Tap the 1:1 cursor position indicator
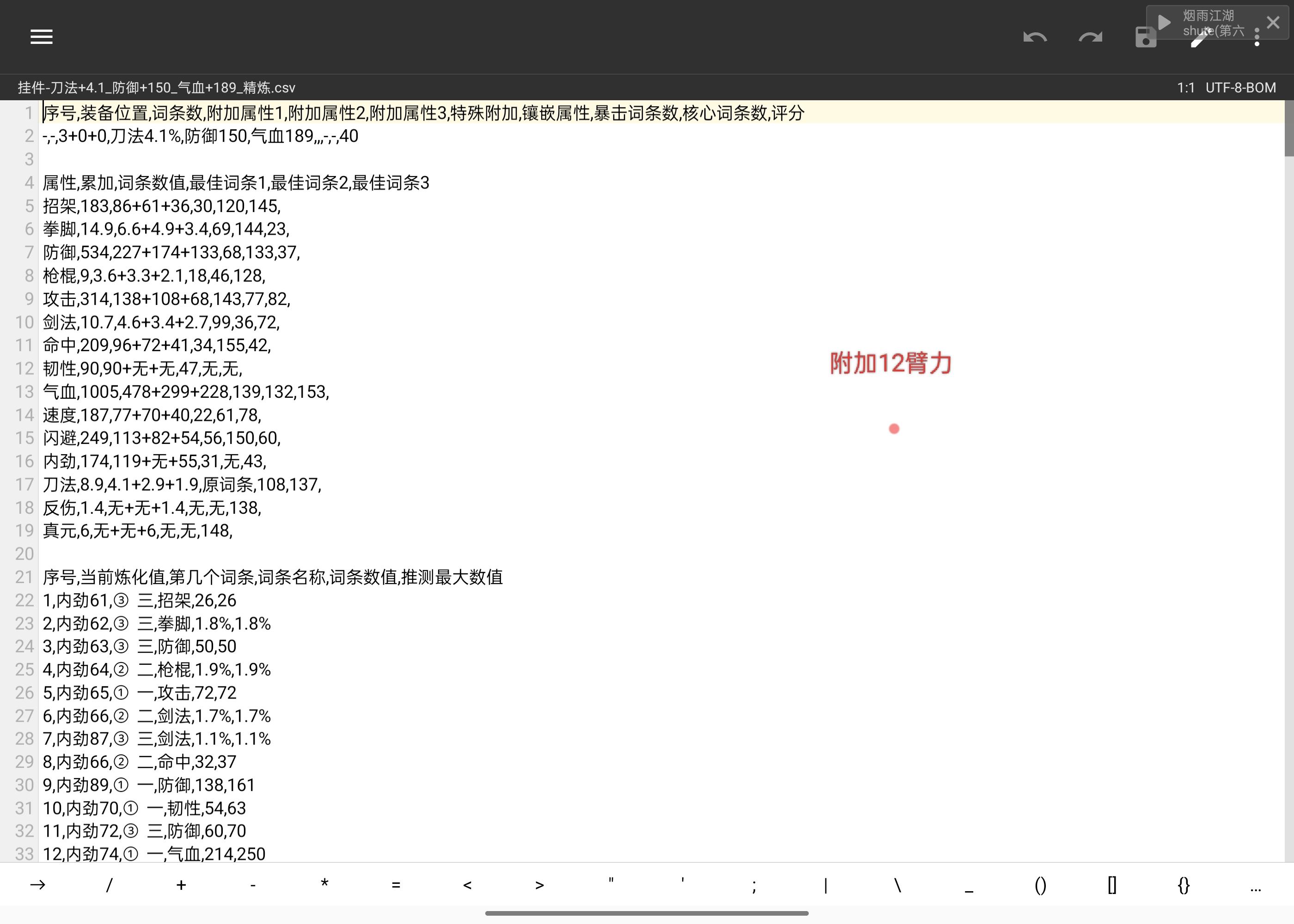This screenshot has width=1294, height=924. tap(1186, 88)
